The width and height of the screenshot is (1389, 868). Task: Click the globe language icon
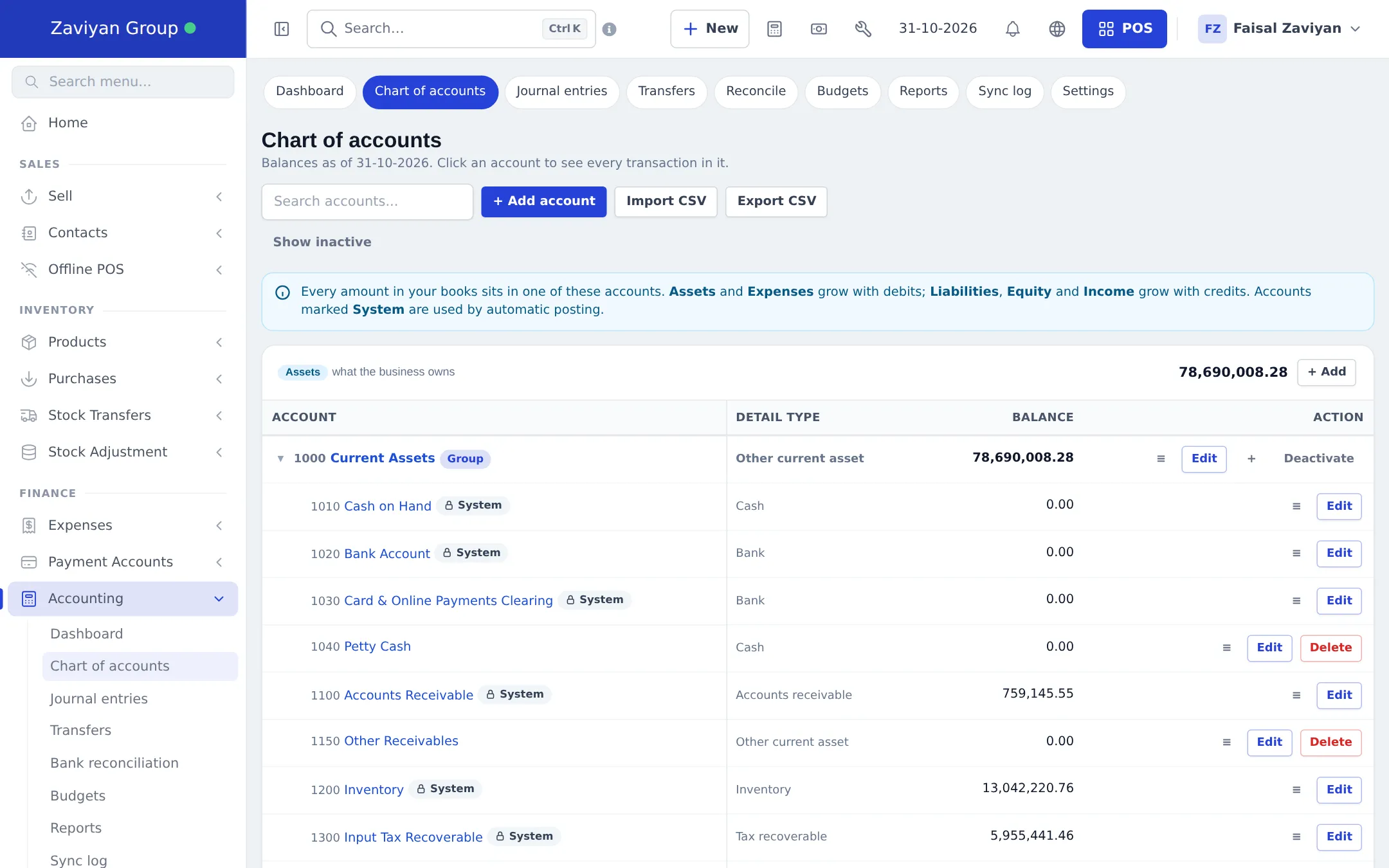pos(1057,29)
